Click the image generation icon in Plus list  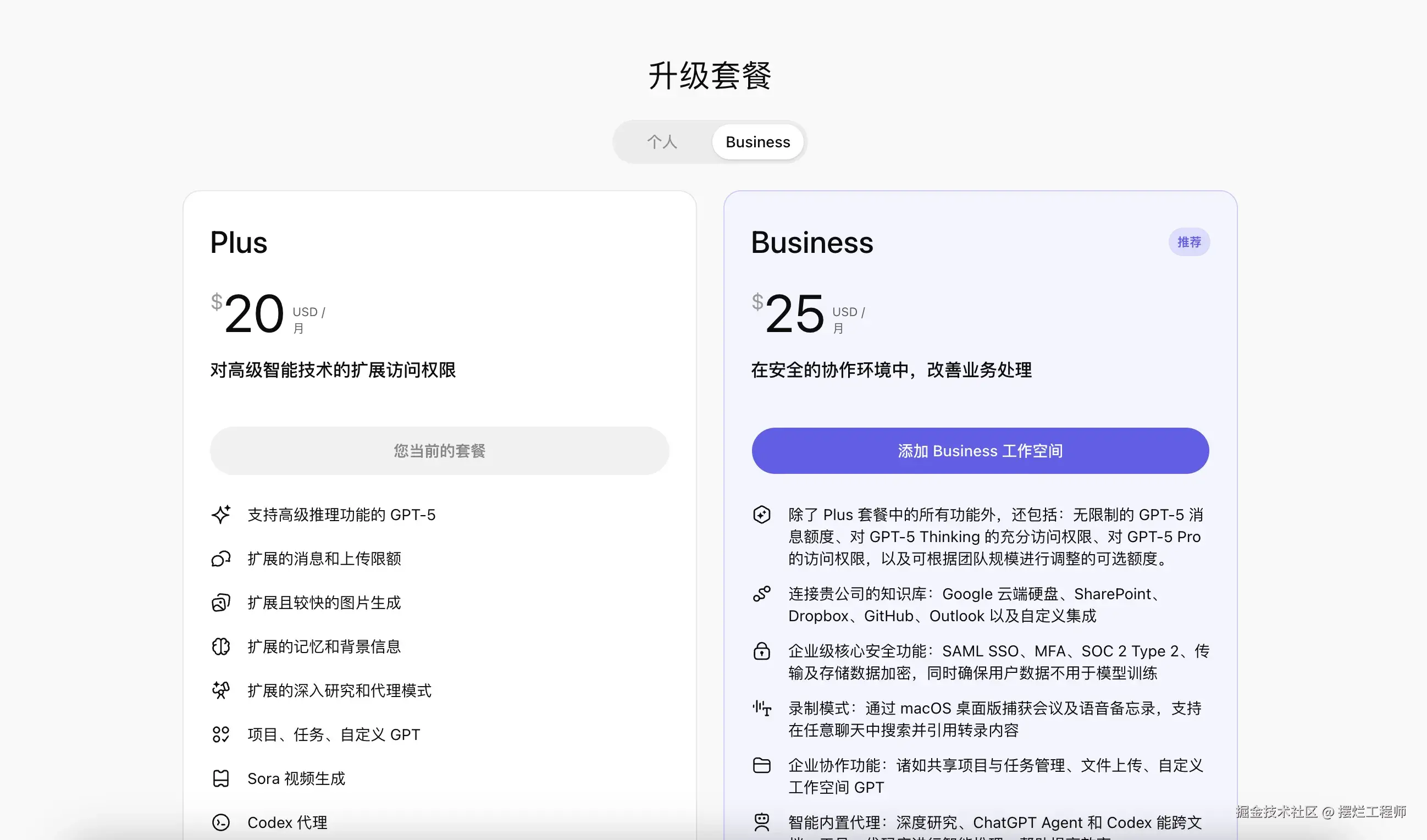(221, 602)
